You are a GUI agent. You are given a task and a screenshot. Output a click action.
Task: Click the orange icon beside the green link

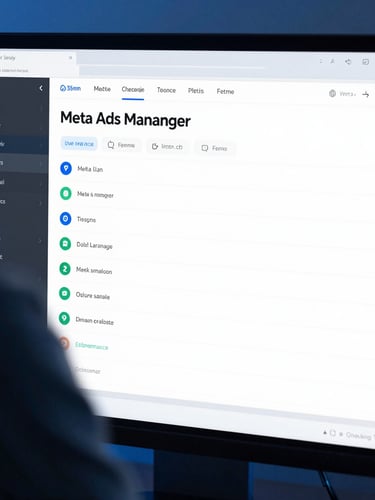64,343
